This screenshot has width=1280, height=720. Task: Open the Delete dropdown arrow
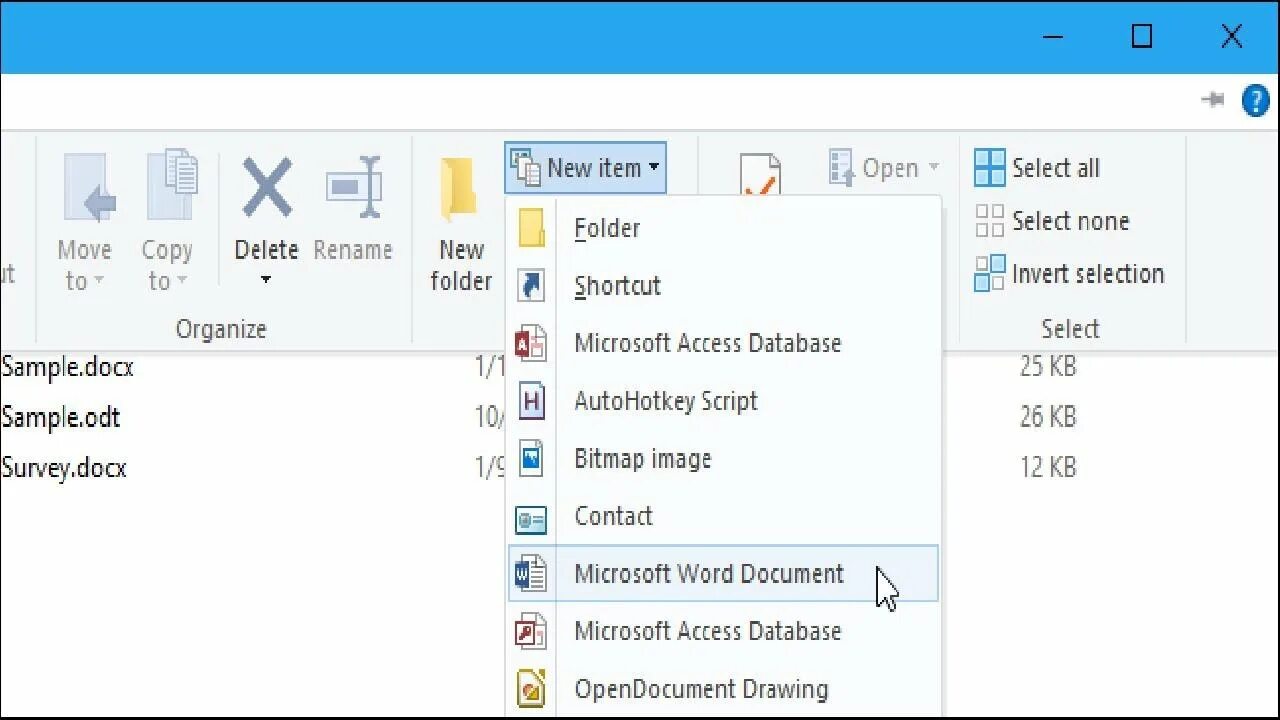[266, 280]
